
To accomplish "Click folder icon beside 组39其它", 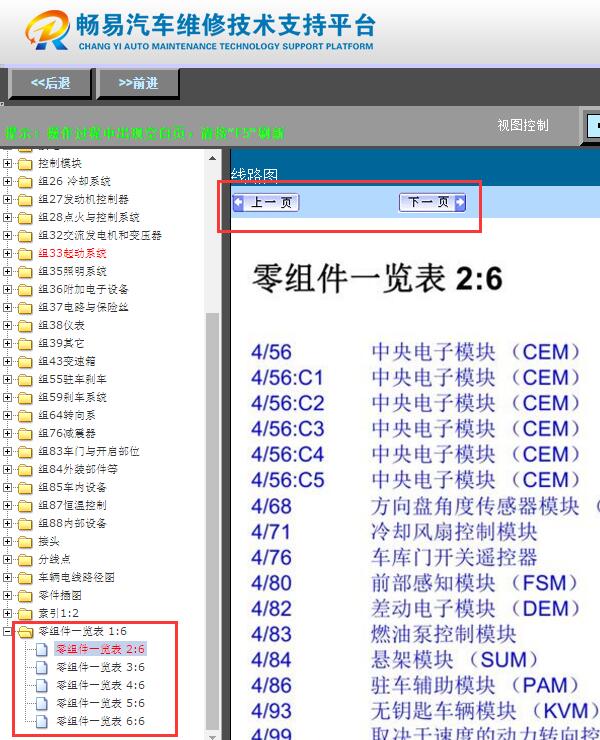I will pos(25,344).
